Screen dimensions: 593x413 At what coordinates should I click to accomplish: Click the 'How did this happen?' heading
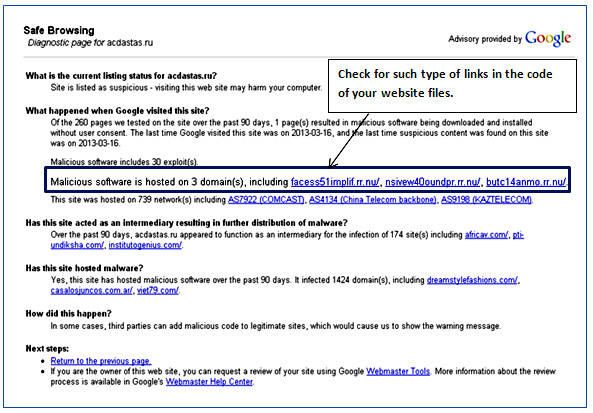(x=68, y=314)
